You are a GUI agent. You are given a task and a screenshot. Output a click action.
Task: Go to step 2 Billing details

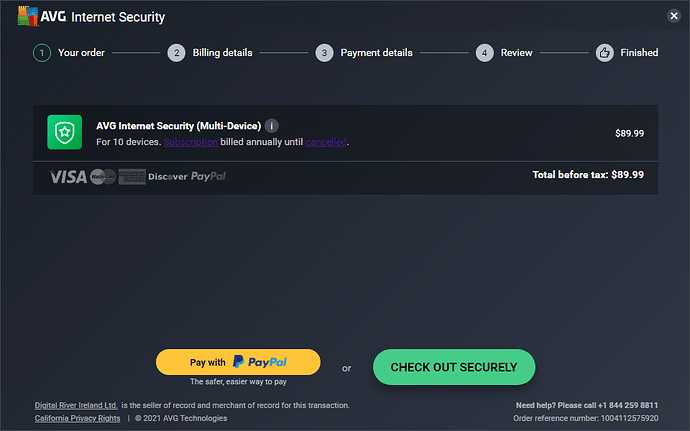(176, 53)
